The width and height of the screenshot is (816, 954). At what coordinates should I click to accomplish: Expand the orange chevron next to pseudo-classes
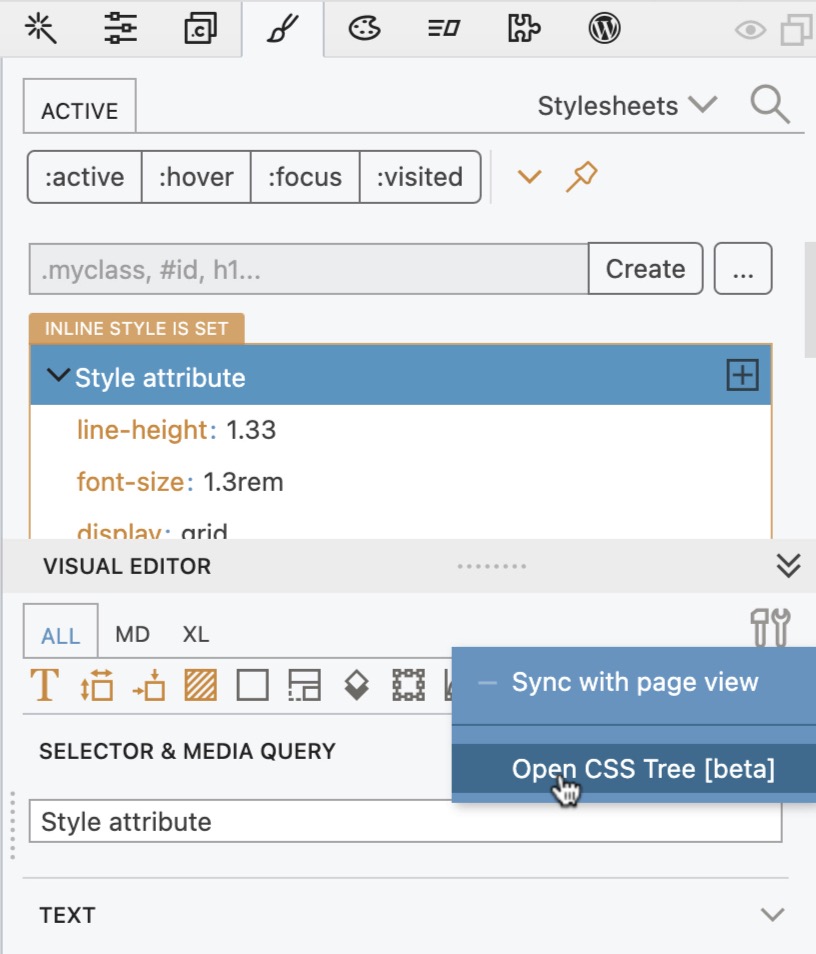coord(529,177)
